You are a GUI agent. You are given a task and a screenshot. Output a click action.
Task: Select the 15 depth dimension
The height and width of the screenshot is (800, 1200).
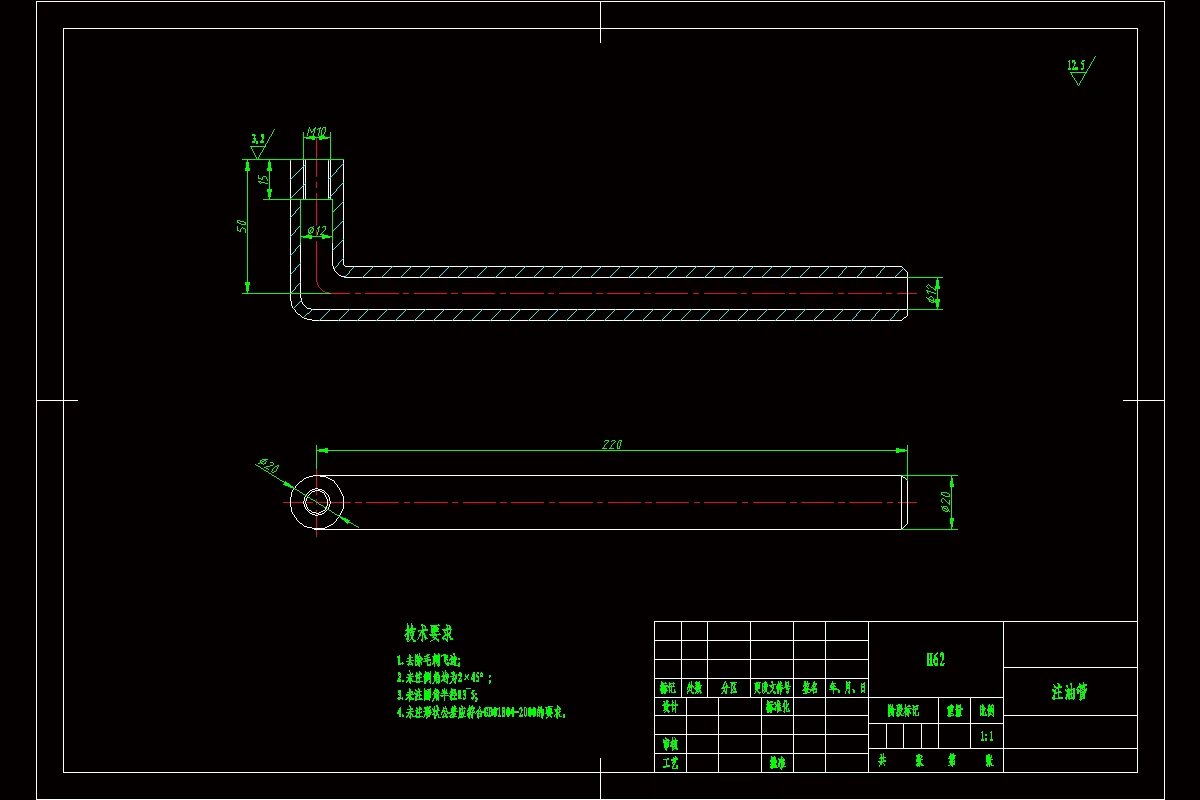pos(263,180)
